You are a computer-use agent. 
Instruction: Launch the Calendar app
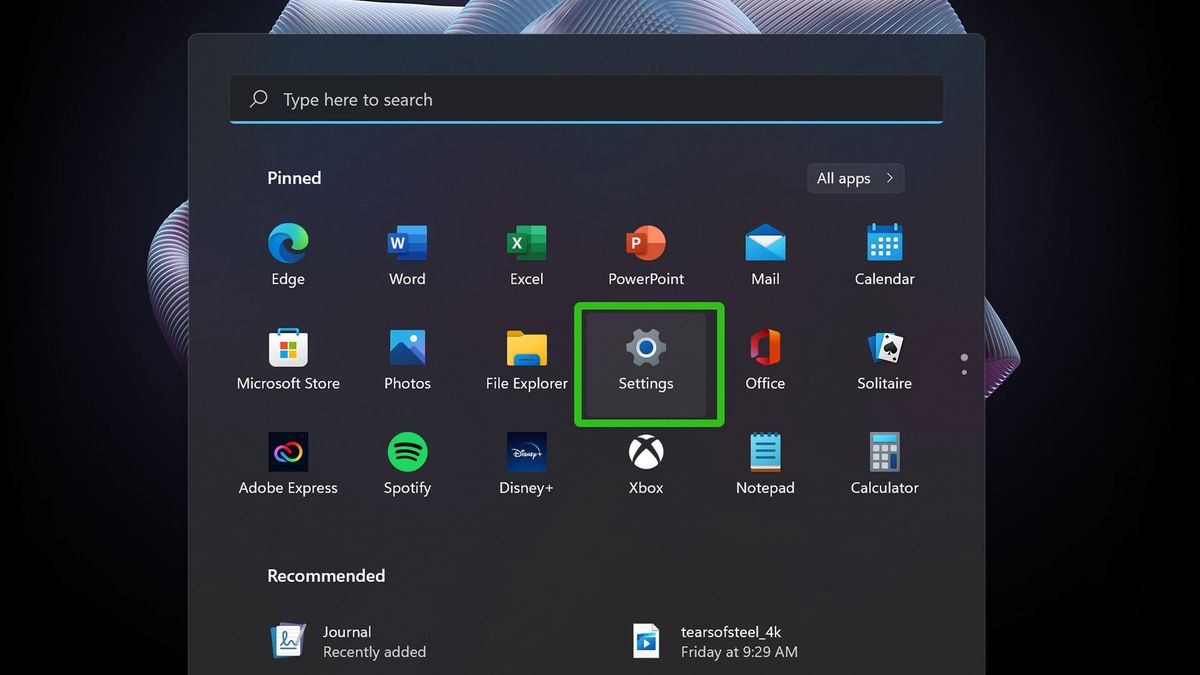tap(883, 243)
